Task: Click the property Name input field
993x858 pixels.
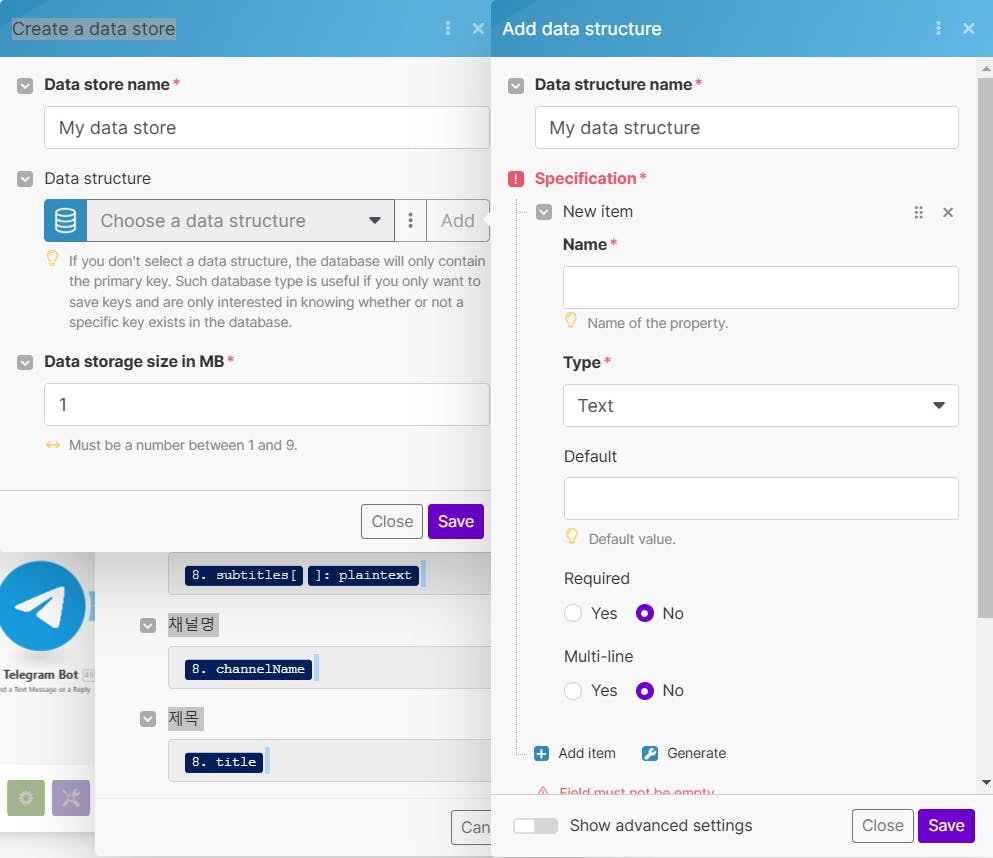Action: (761, 287)
